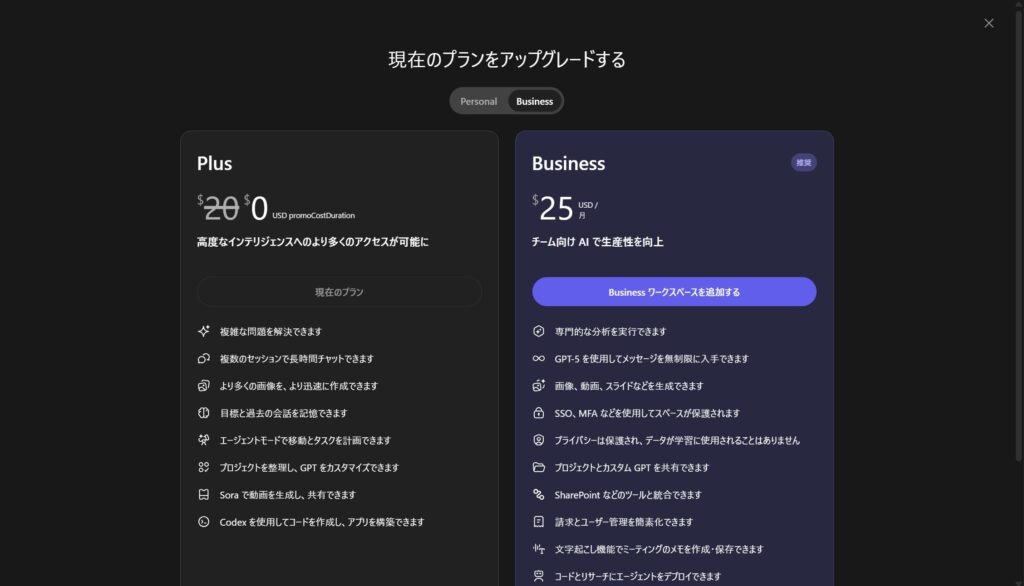This screenshot has height=586, width=1024.
Task: Click the padlock icon beside SSO、MFA feature
Action: (538, 413)
